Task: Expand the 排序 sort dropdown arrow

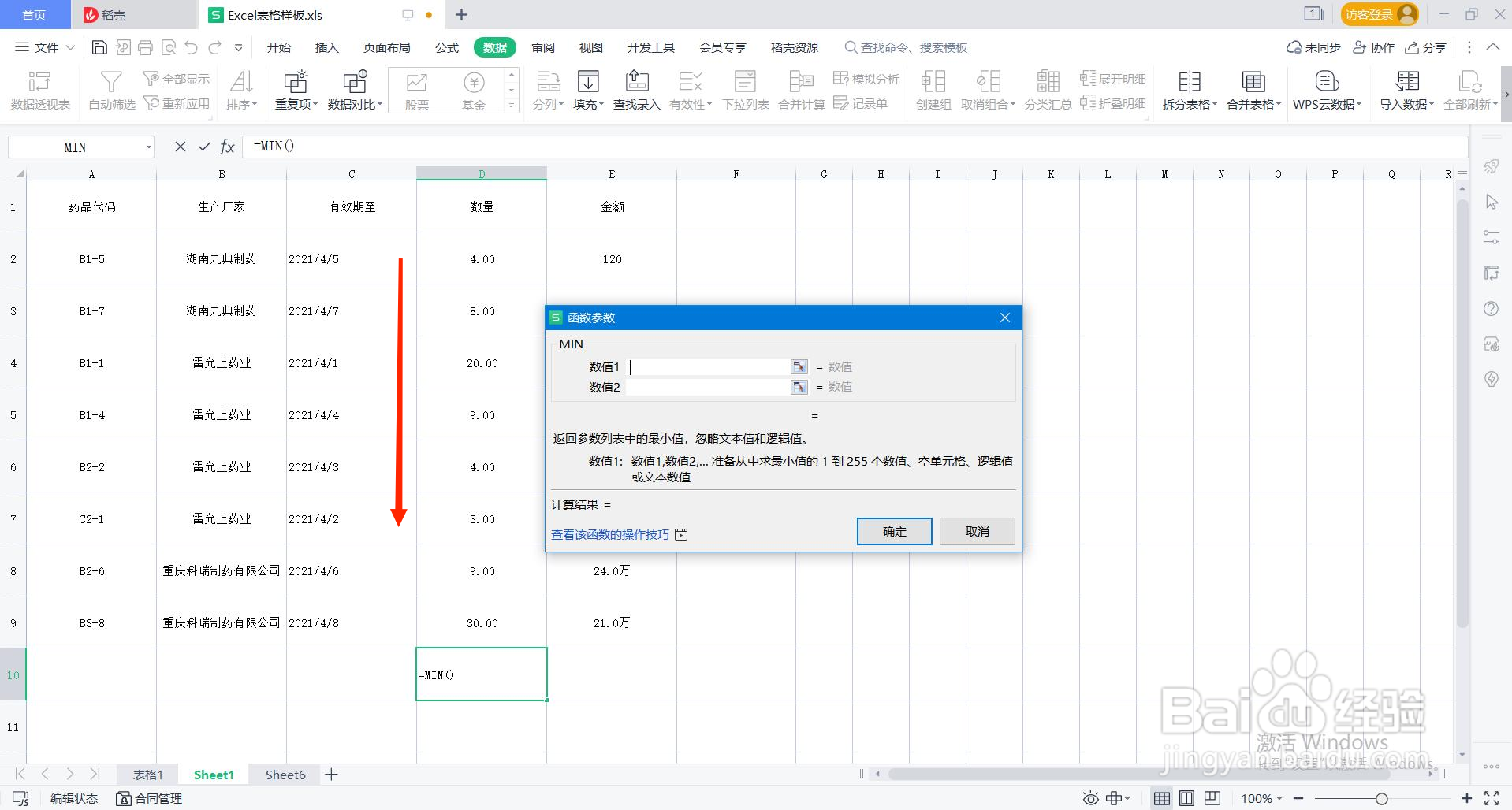Action: [x=255, y=104]
